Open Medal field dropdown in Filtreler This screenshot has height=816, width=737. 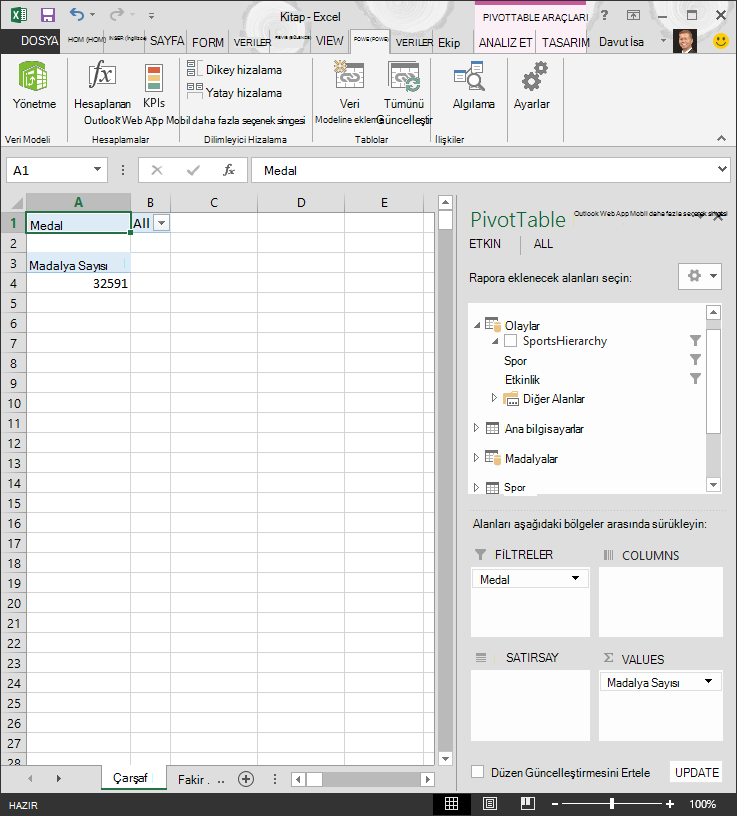pos(575,578)
